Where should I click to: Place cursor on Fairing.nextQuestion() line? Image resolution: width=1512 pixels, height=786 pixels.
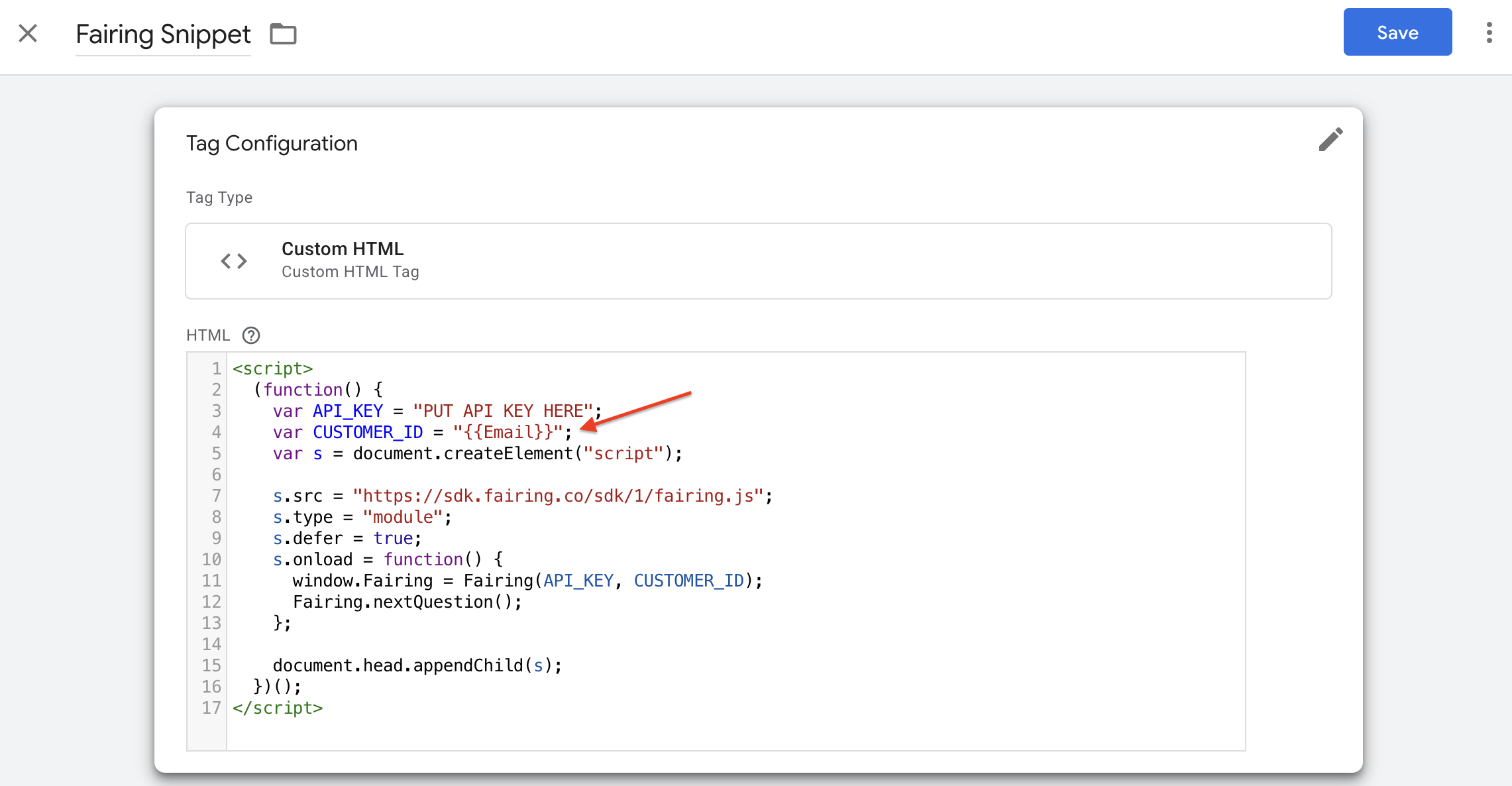(407, 602)
